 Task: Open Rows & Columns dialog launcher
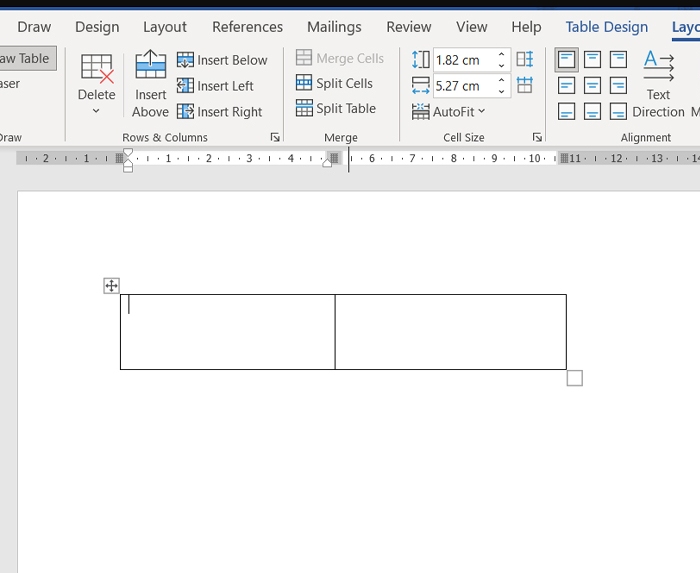tap(275, 137)
